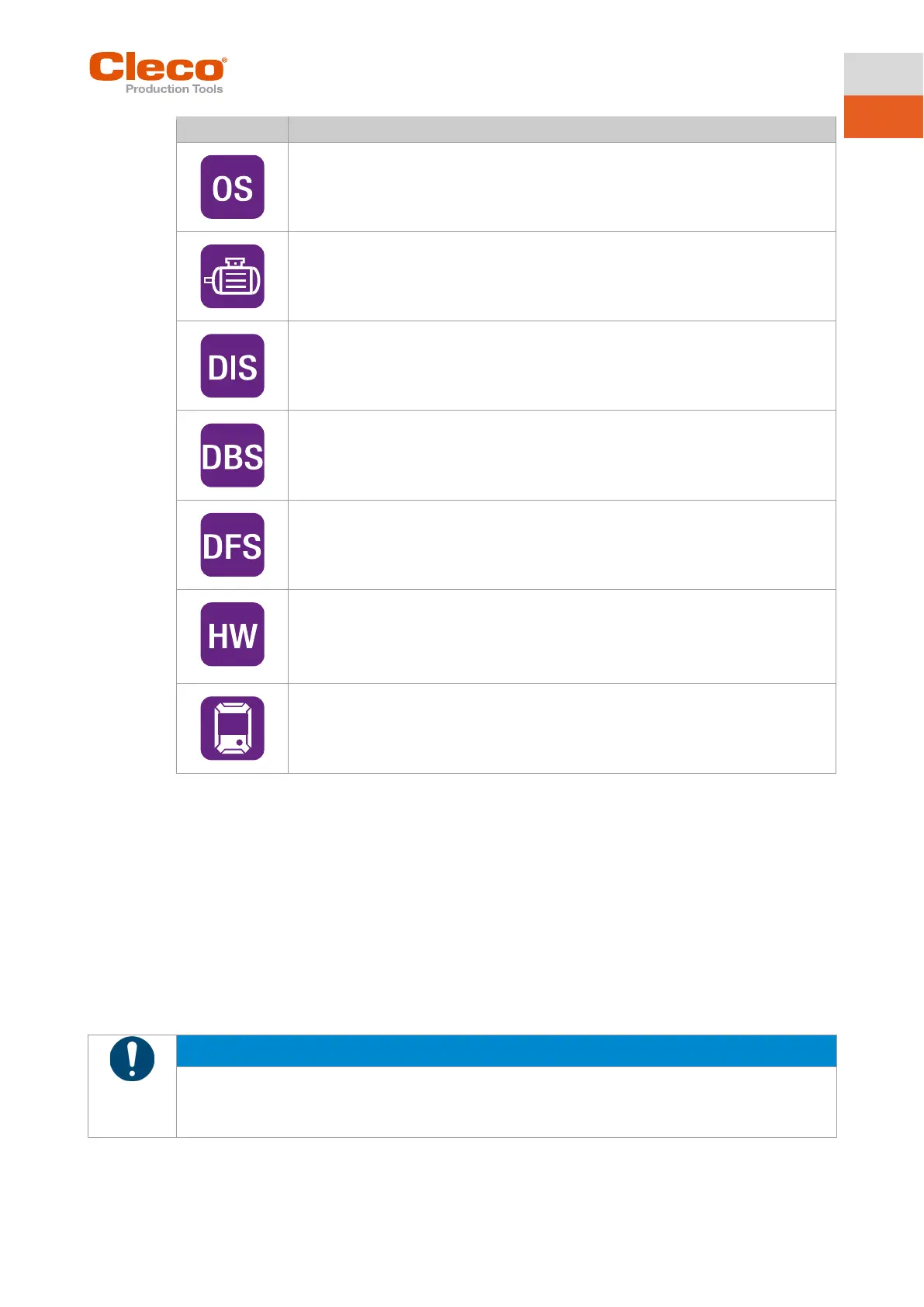The width and height of the screenshot is (924, 1307).
Task: Click the purple controller device icon
Action: [232, 728]
